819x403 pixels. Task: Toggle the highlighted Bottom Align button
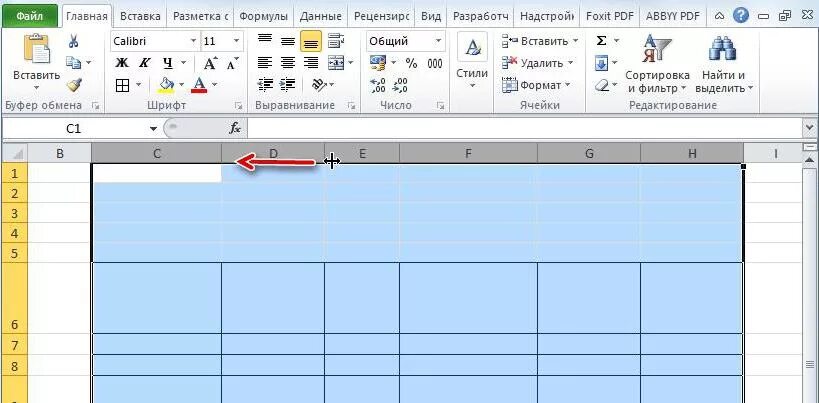pyautogui.click(x=311, y=41)
